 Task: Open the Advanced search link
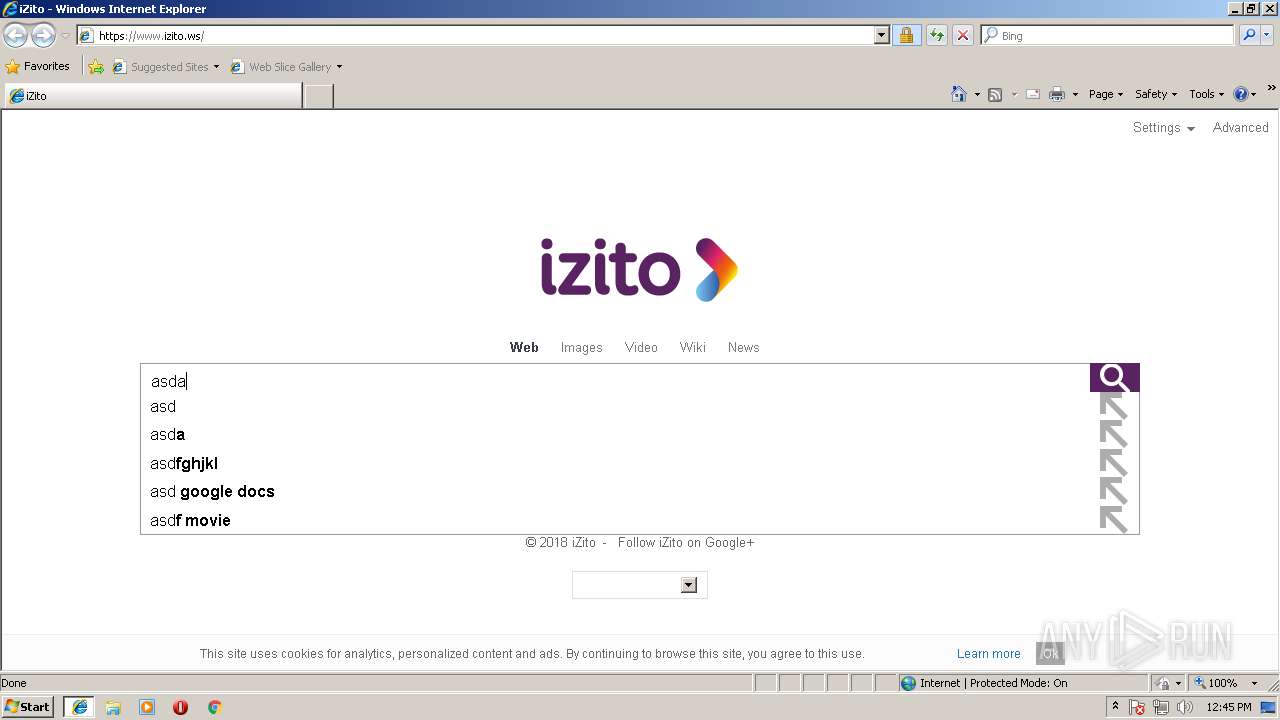(1240, 128)
